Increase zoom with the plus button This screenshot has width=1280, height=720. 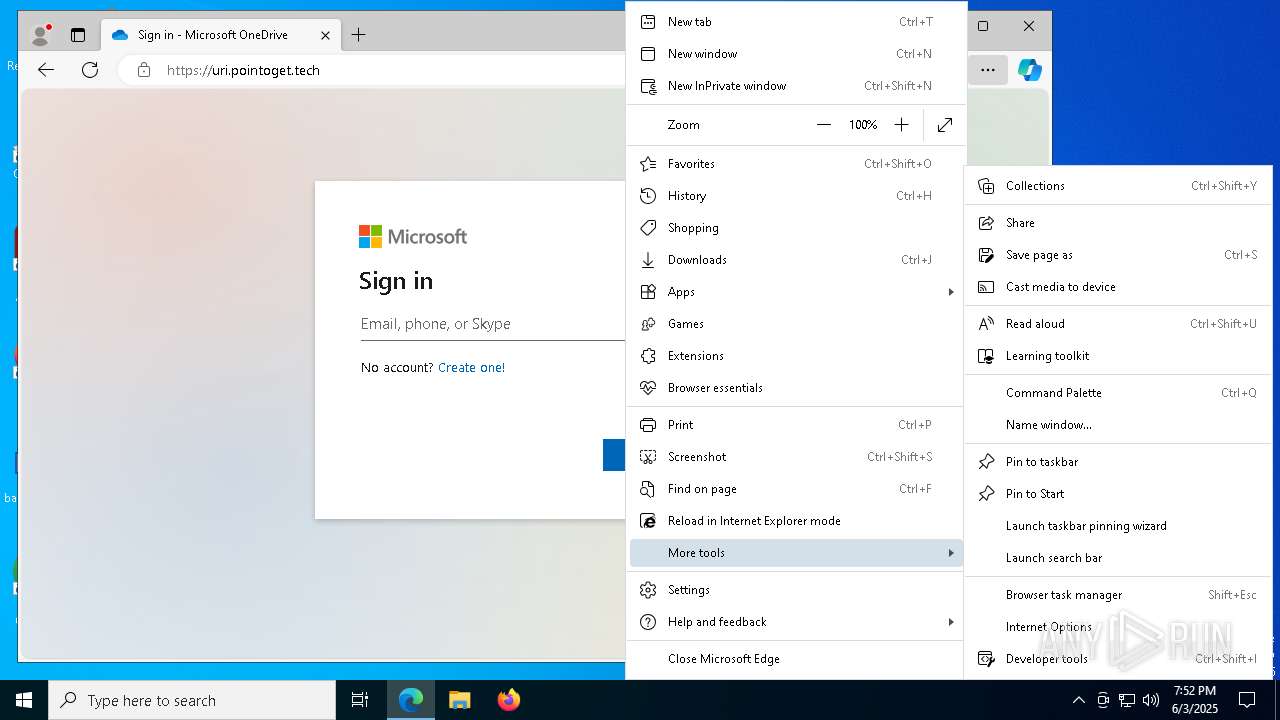pos(901,124)
